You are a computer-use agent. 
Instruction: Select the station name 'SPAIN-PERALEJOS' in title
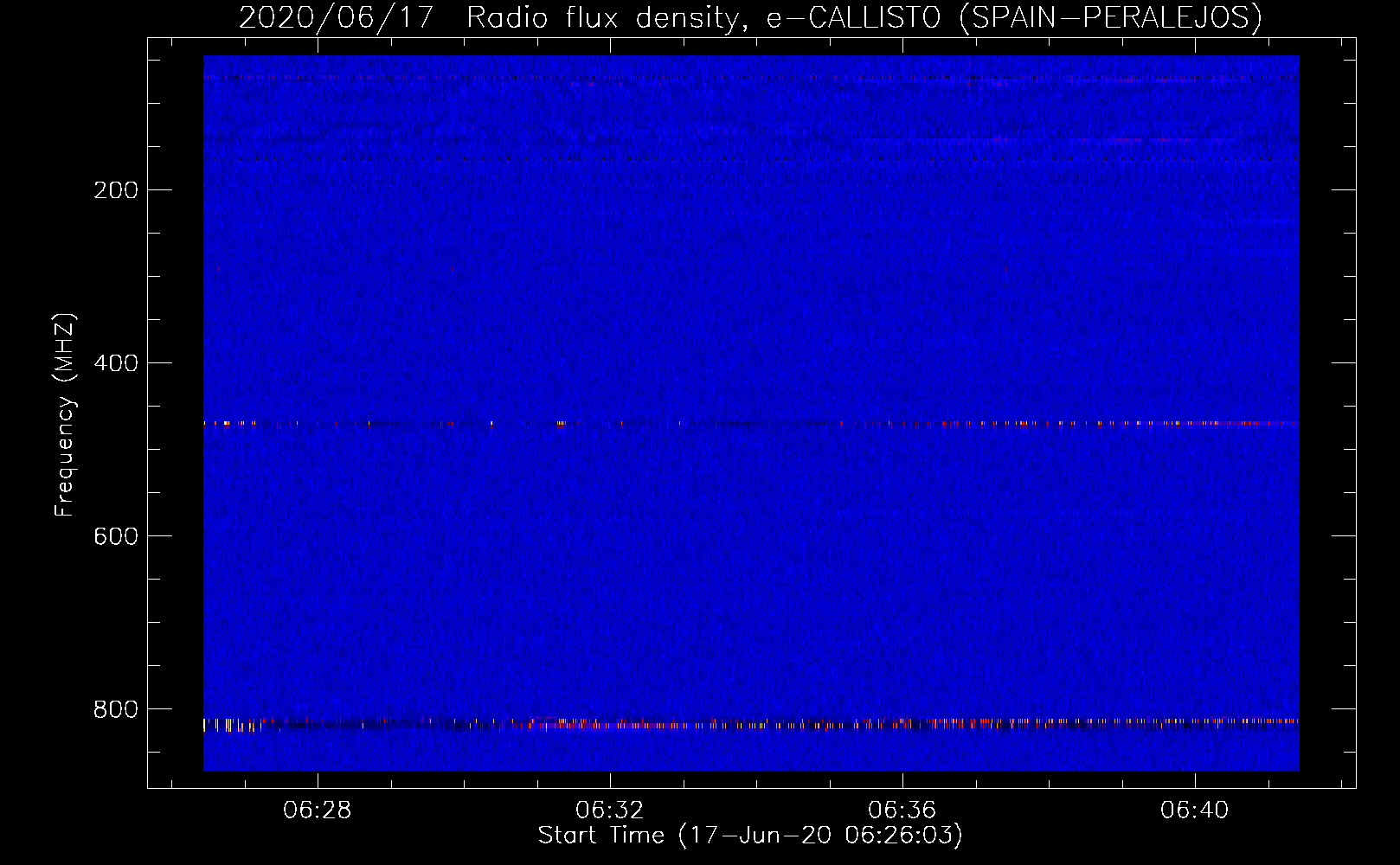[x=1110, y=18]
